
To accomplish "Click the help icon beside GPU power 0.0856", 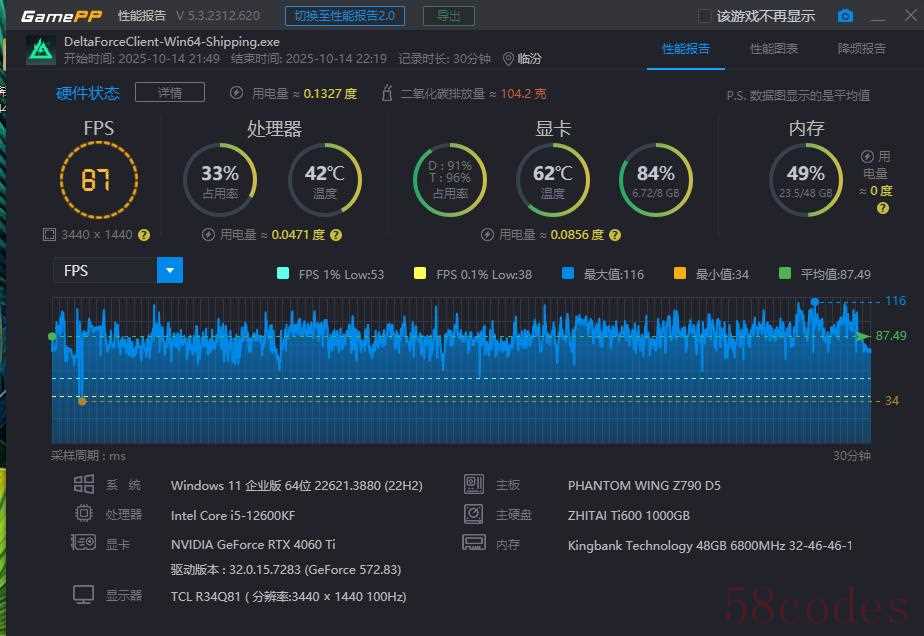I will 615,235.
